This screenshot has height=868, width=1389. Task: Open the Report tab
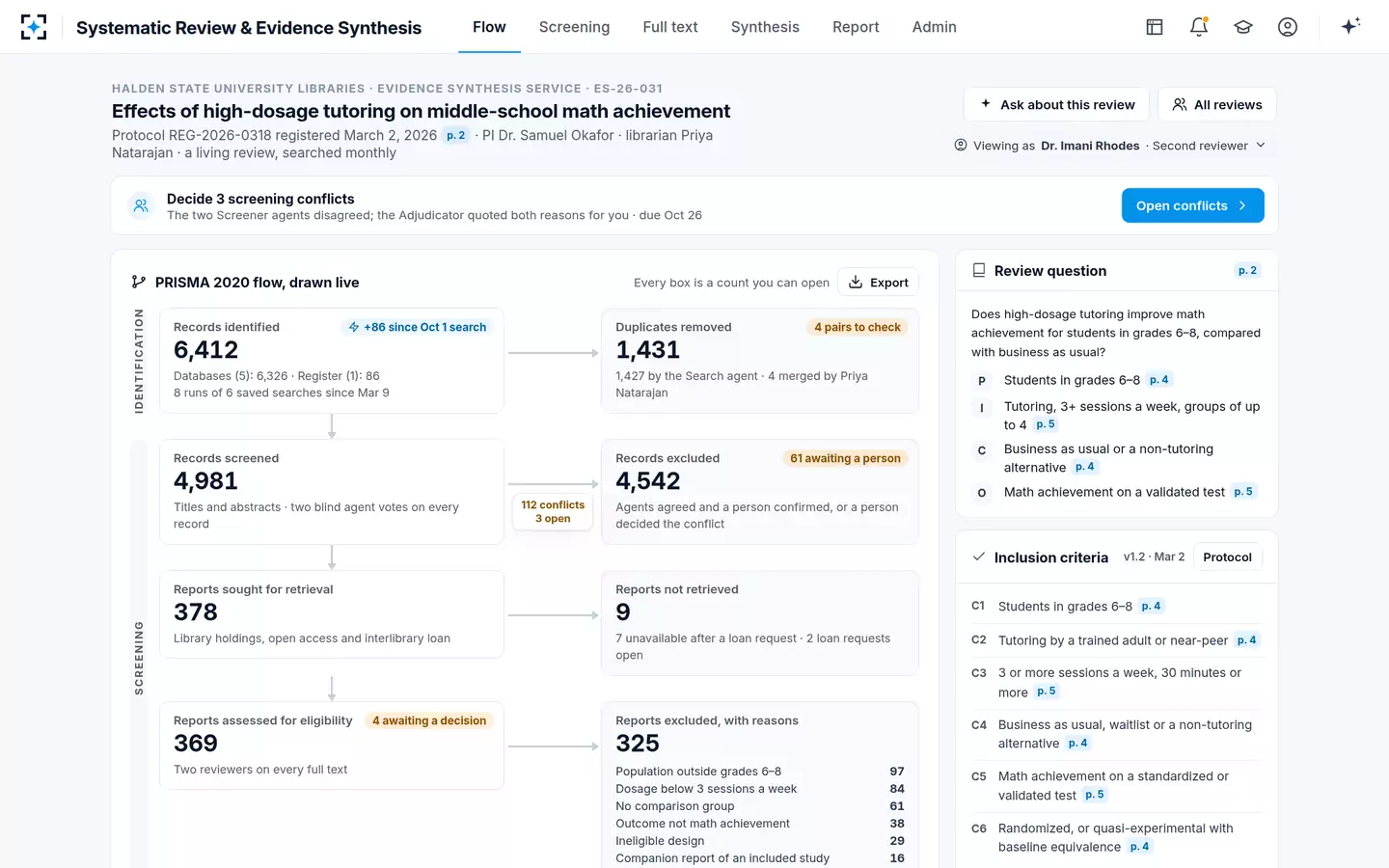pos(856,27)
